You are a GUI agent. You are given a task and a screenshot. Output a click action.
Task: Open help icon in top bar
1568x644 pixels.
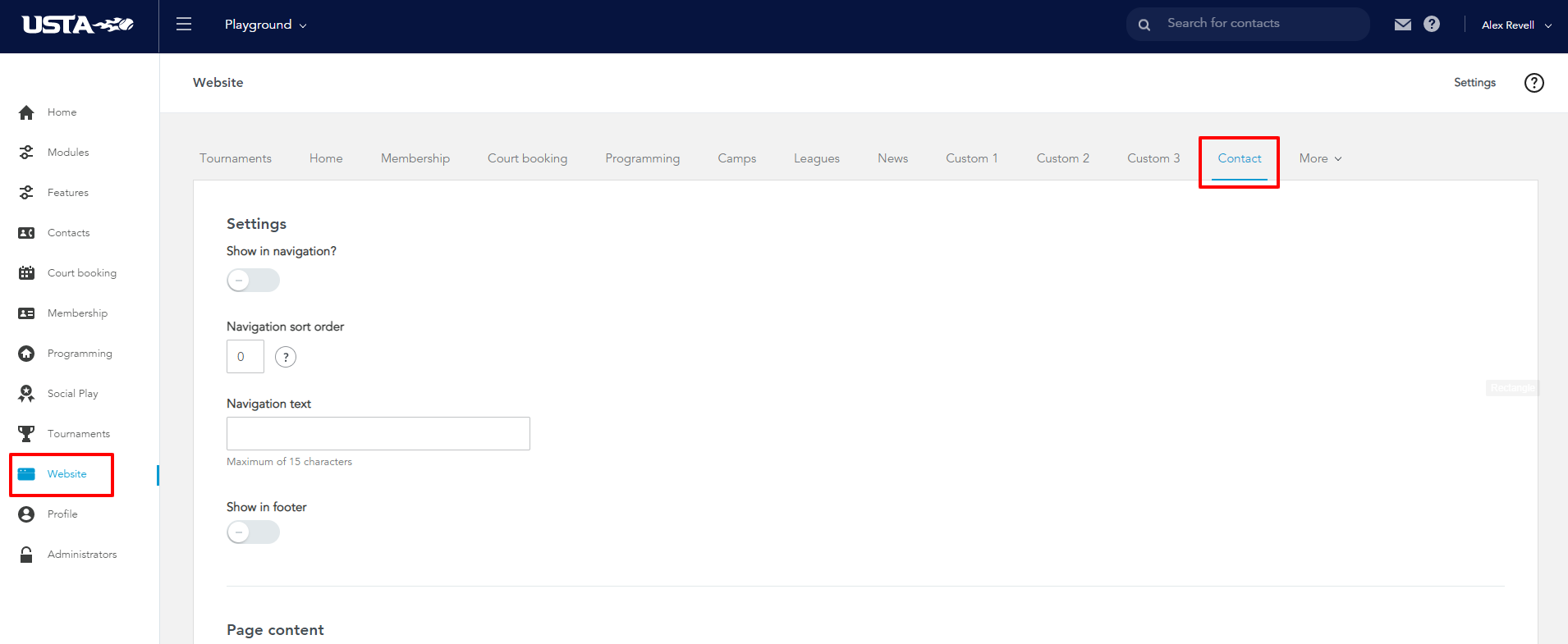(1432, 25)
